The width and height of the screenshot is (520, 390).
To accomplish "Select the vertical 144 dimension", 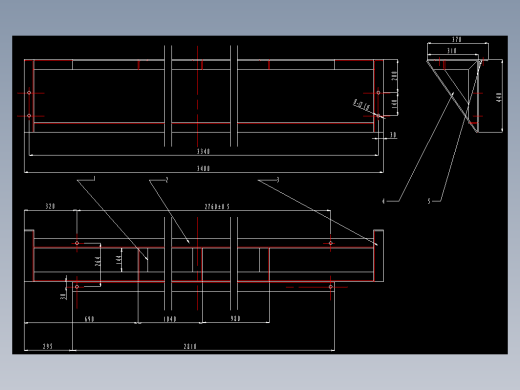I will pyautogui.click(x=118, y=260).
